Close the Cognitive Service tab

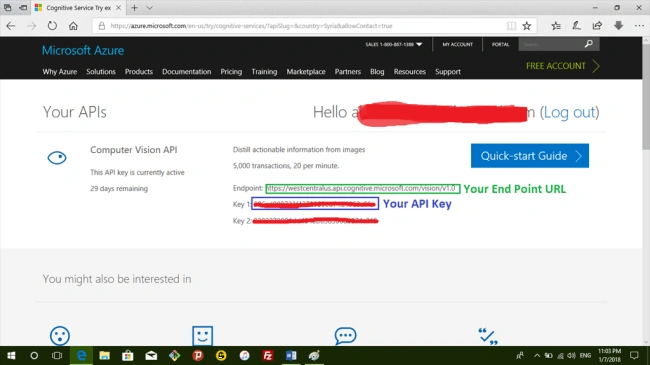pyautogui.click(x=118, y=7)
